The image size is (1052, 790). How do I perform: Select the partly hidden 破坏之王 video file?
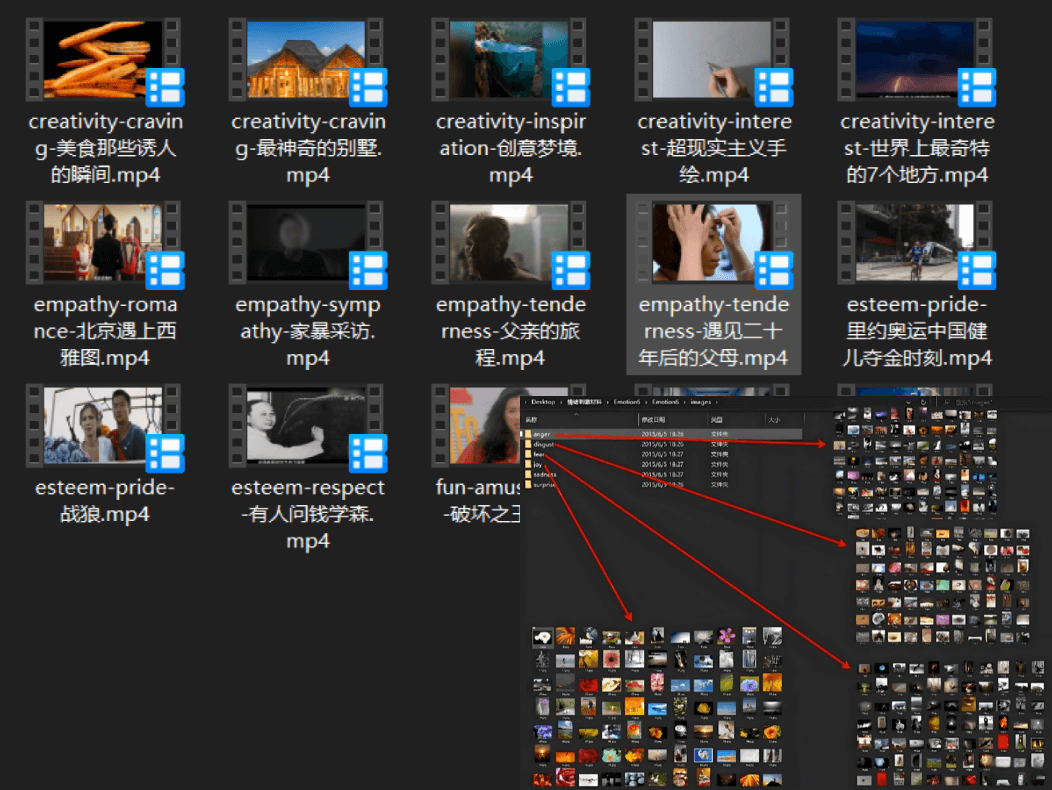(475, 455)
